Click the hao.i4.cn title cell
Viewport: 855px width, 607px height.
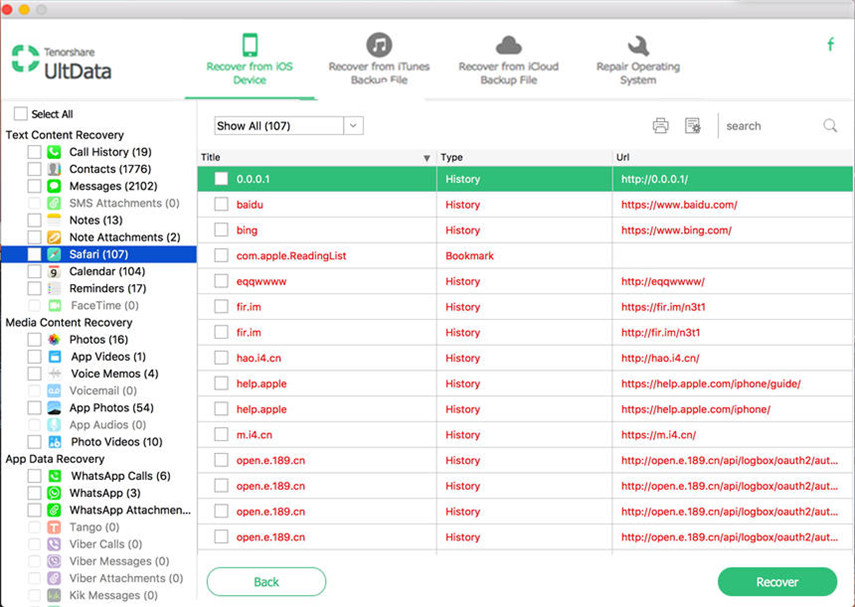click(x=258, y=358)
